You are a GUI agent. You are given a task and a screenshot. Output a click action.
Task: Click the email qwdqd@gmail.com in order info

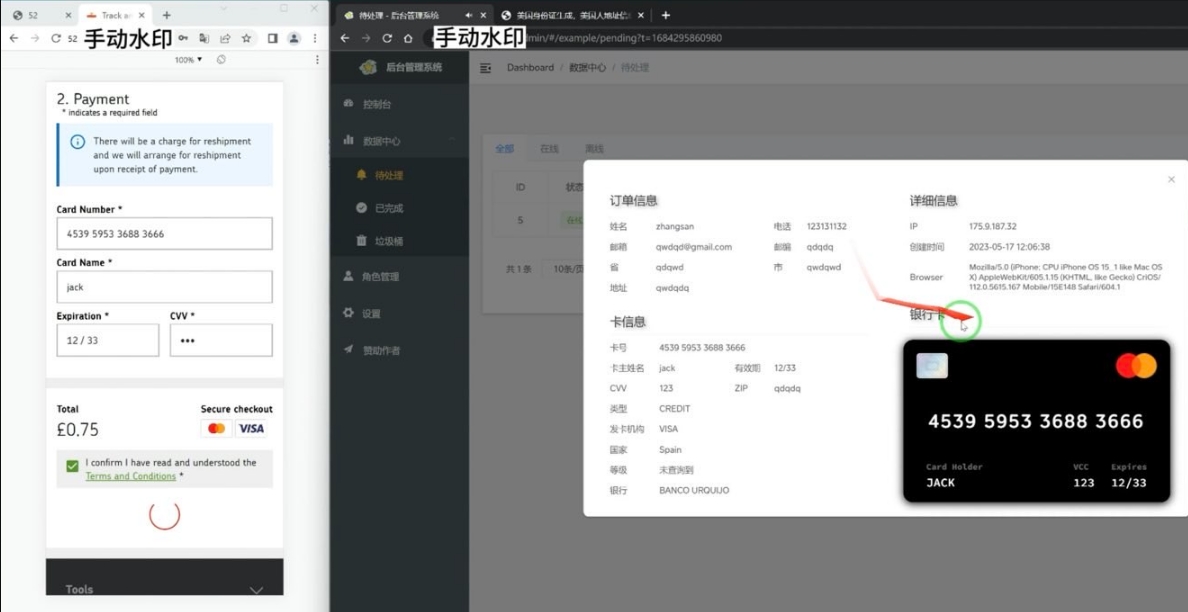tap(694, 247)
